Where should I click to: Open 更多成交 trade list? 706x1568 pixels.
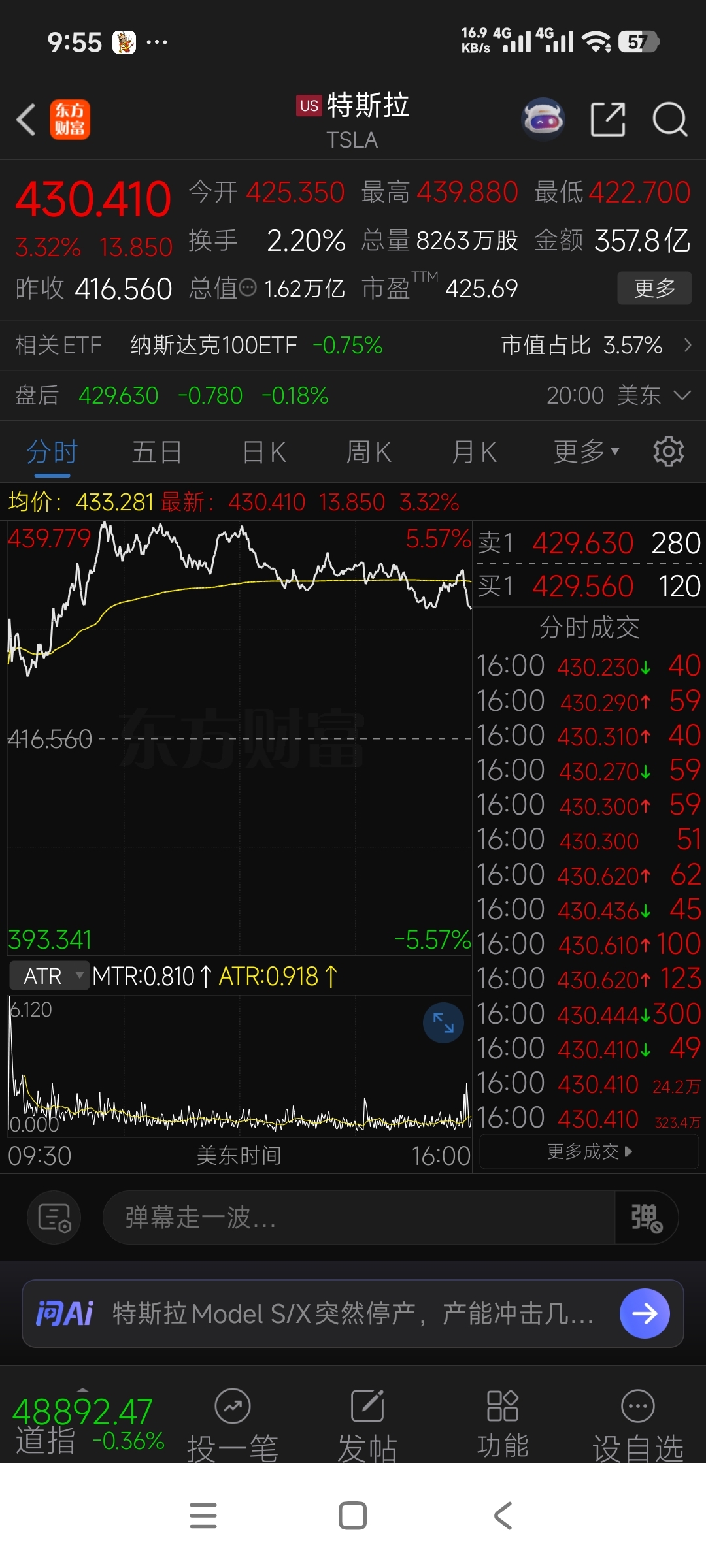pos(589,1151)
